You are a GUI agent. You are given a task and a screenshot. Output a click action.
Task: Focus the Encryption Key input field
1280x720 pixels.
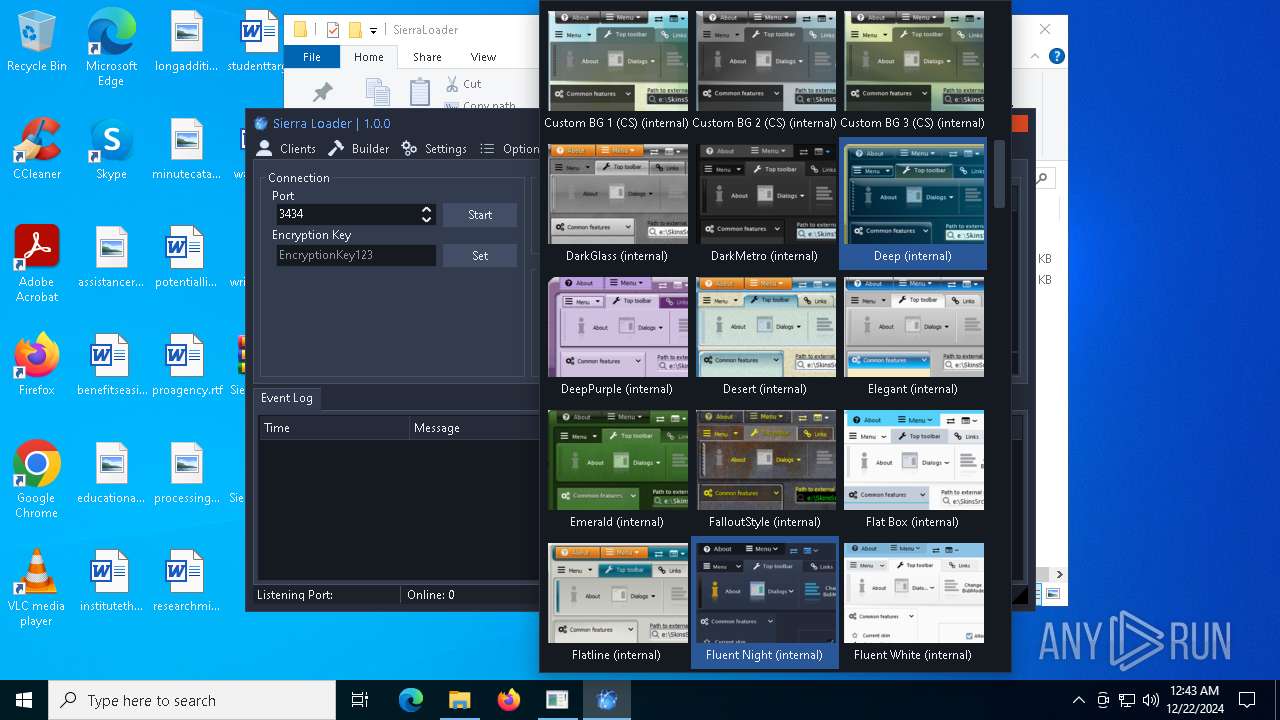[356, 255]
